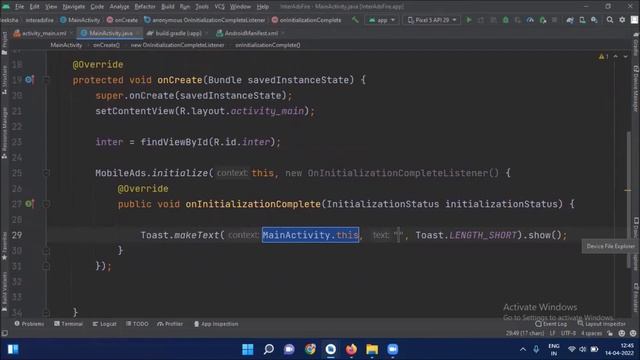This screenshot has height=360, width=640.
Task: Open the Device Manager toolbar icon
Action: click(582, 20)
